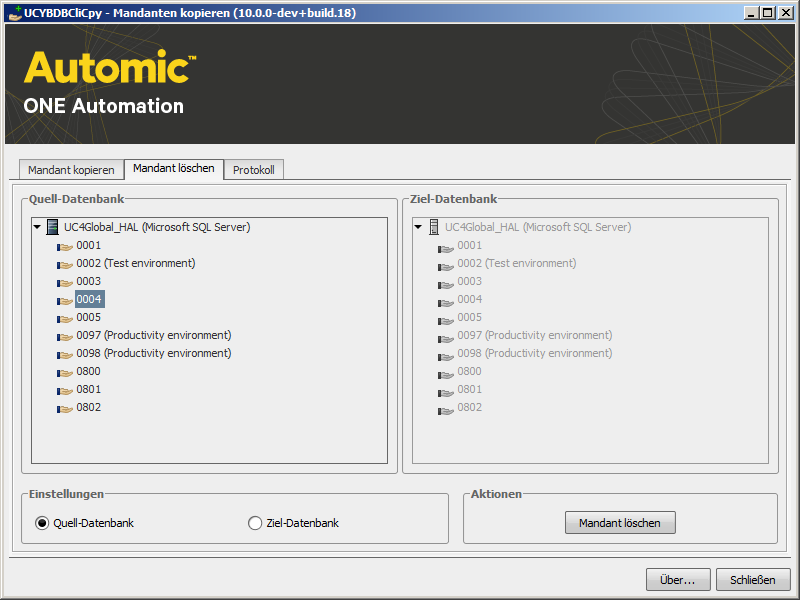Screen dimensions: 800x600
Task: Click the greyed client icon beside 0004 in Ziel-Datenbank
Action: tap(445, 303)
